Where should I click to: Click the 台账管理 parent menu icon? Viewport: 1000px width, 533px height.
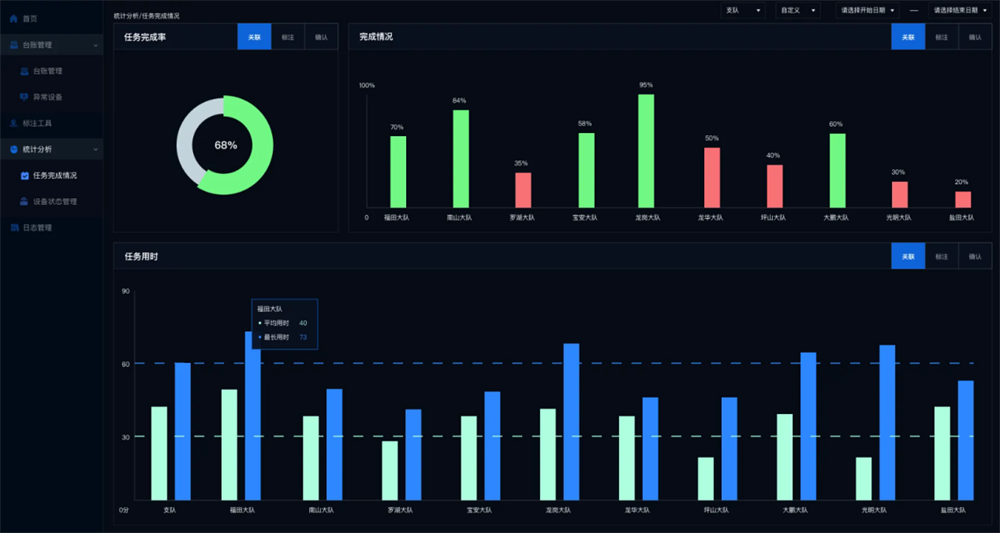coord(14,45)
